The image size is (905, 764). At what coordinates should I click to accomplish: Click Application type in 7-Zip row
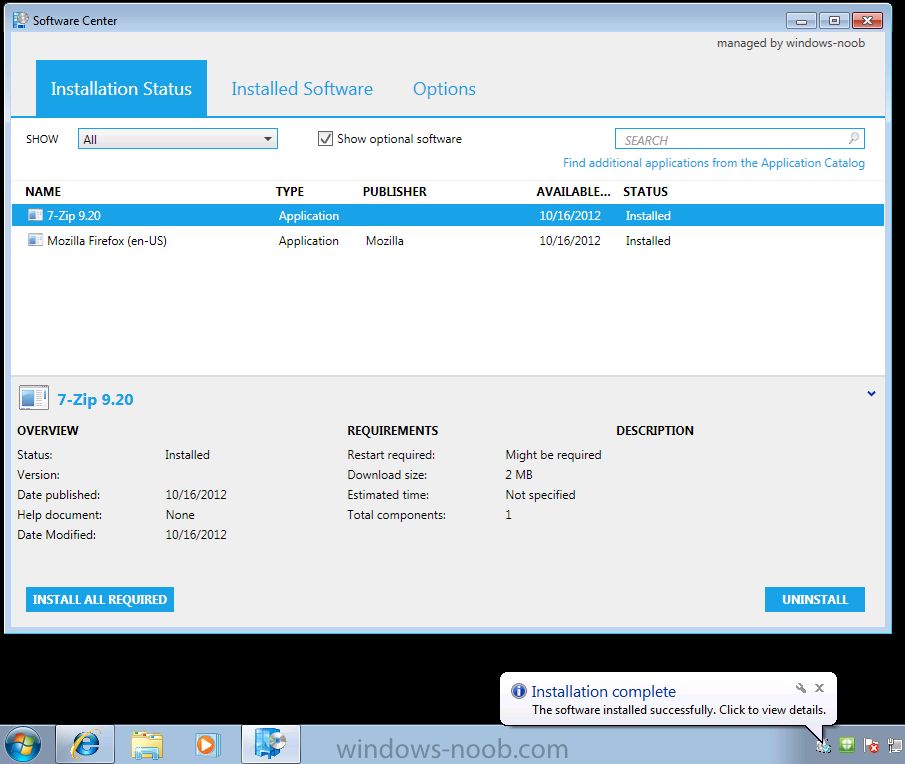309,216
